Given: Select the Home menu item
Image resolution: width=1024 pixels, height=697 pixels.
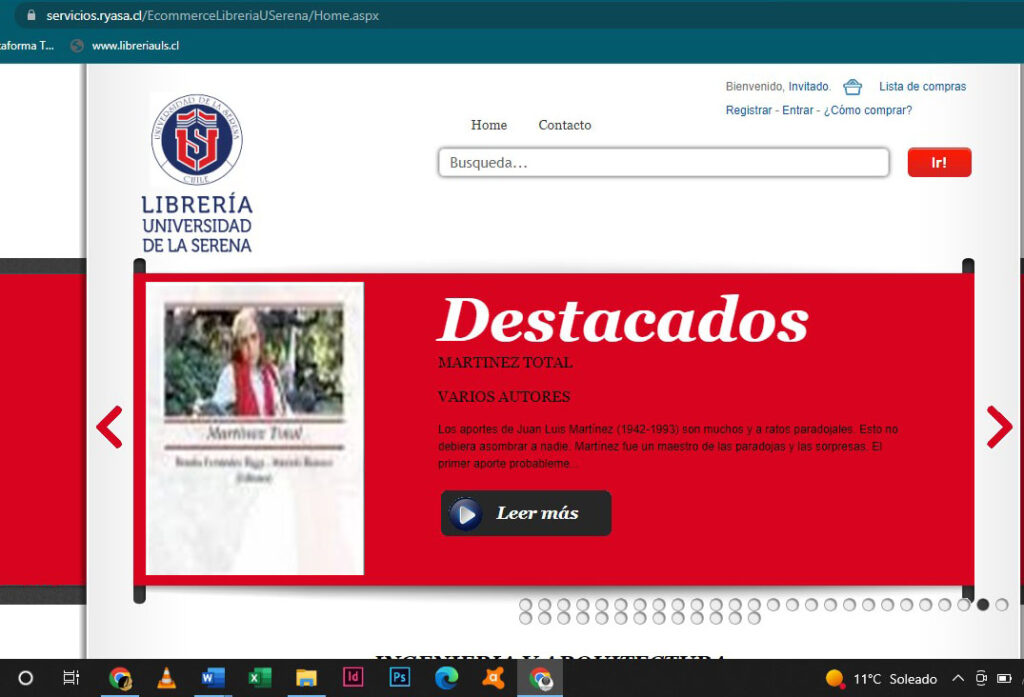Looking at the screenshot, I should click(488, 125).
